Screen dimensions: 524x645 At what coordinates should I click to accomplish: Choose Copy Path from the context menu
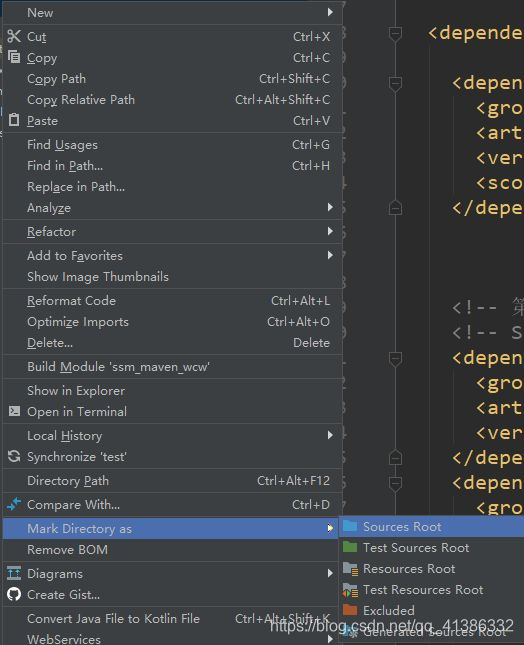(172, 79)
